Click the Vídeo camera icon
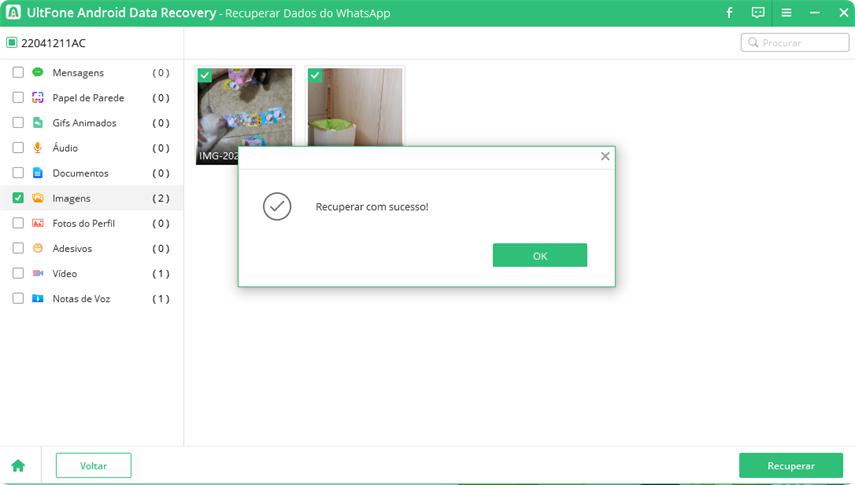The height and width of the screenshot is (485, 855). pyautogui.click(x=38, y=273)
